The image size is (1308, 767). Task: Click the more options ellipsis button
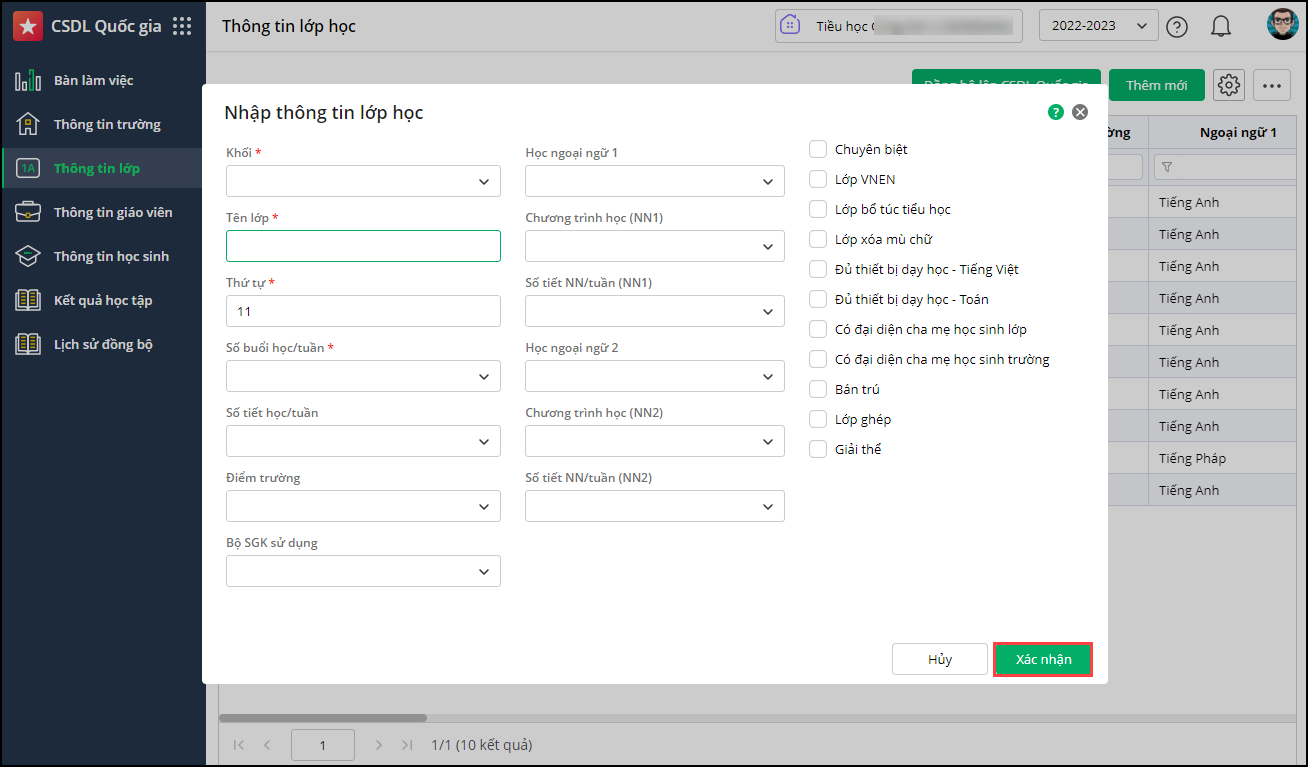(1271, 85)
